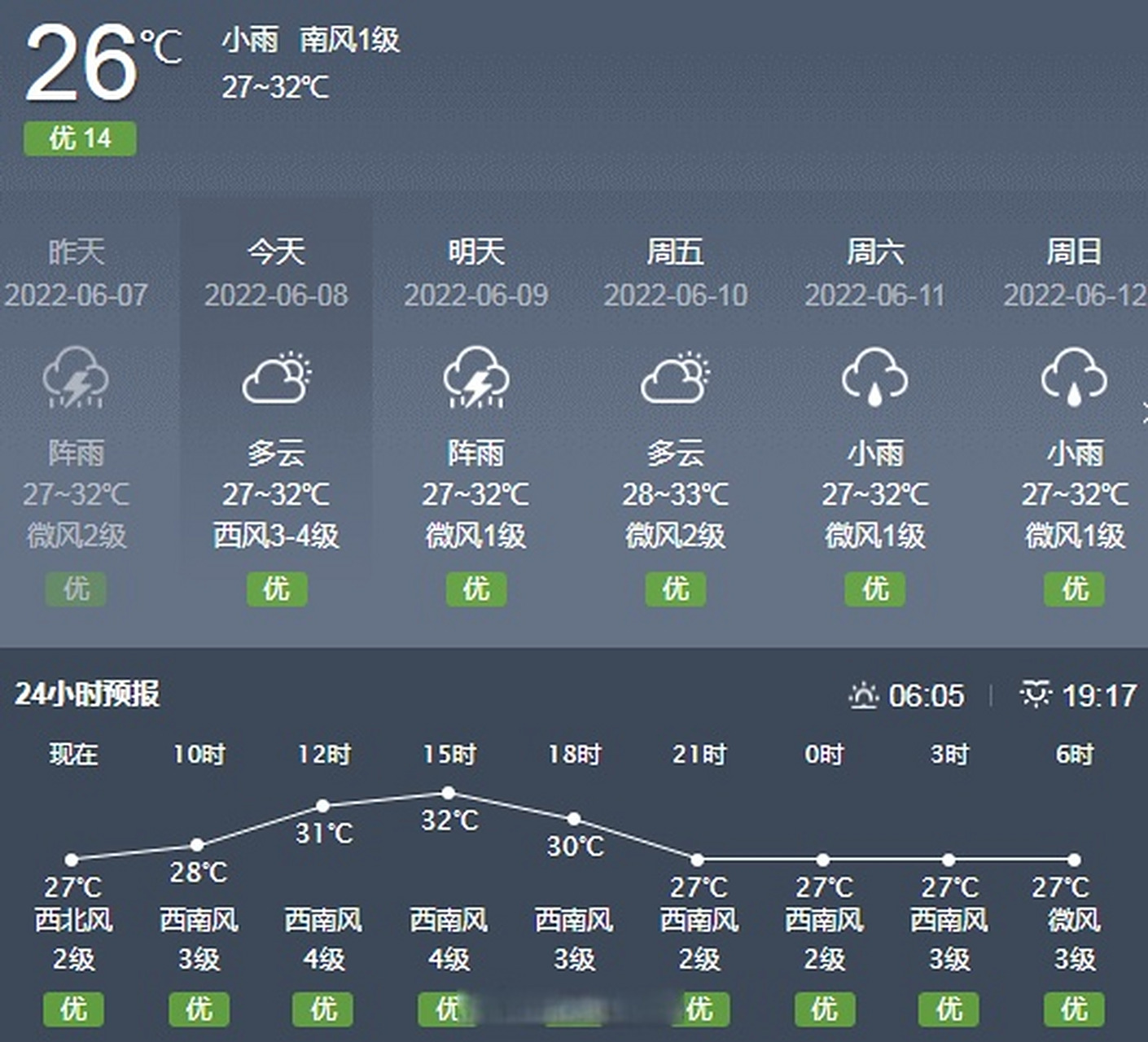Click today's cloudy weather icon
The height and width of the screenshot is (1042, 1148).
pos(276,377)
